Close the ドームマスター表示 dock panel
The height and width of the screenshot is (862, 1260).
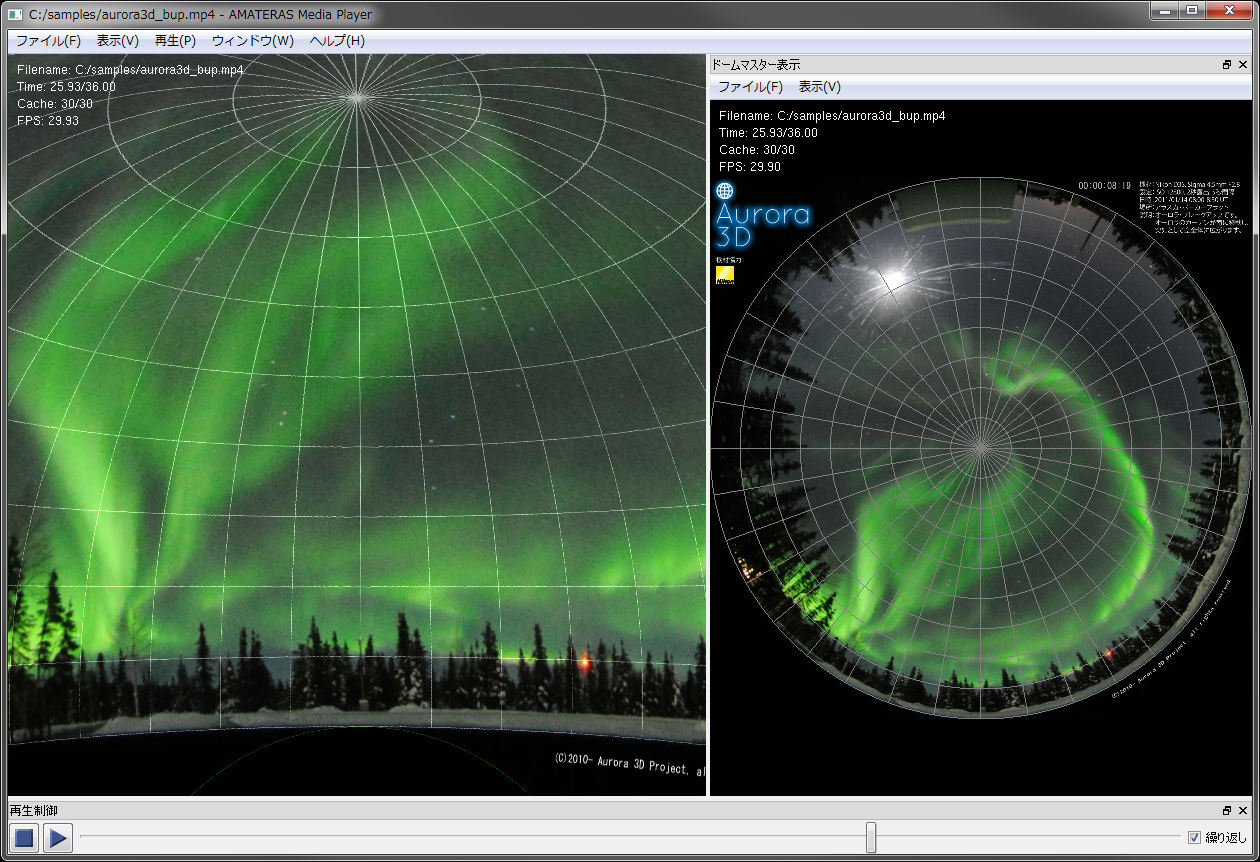(x=1243, y=65)
